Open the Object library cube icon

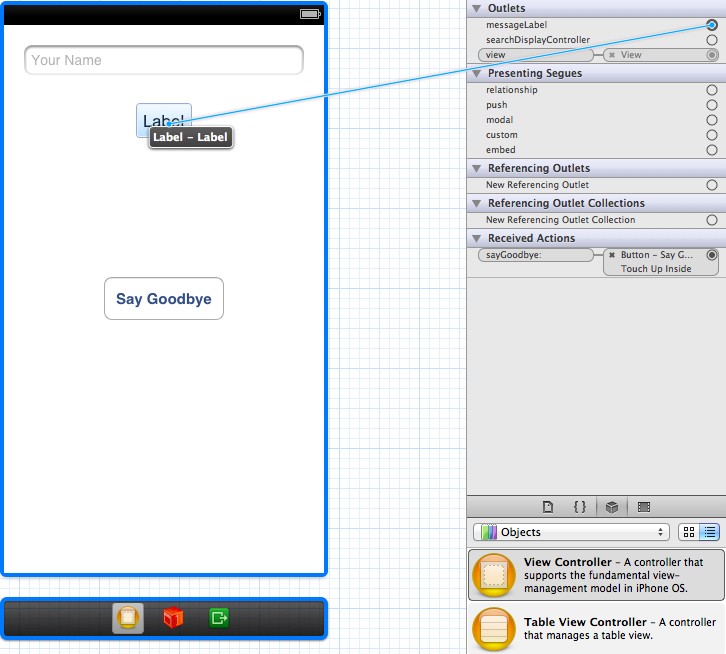pos(612,507)
